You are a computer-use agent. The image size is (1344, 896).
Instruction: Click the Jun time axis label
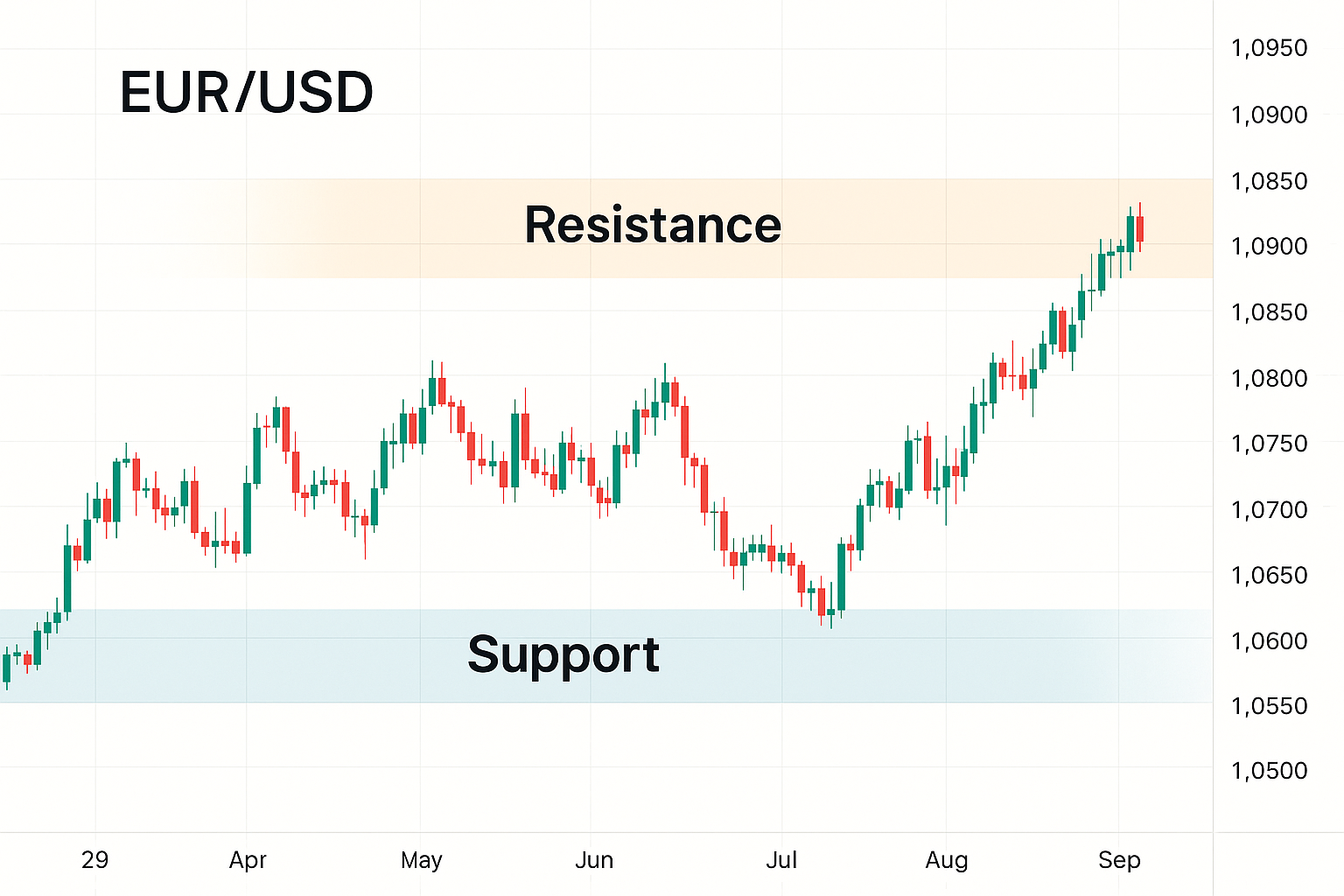coord(594,860)
